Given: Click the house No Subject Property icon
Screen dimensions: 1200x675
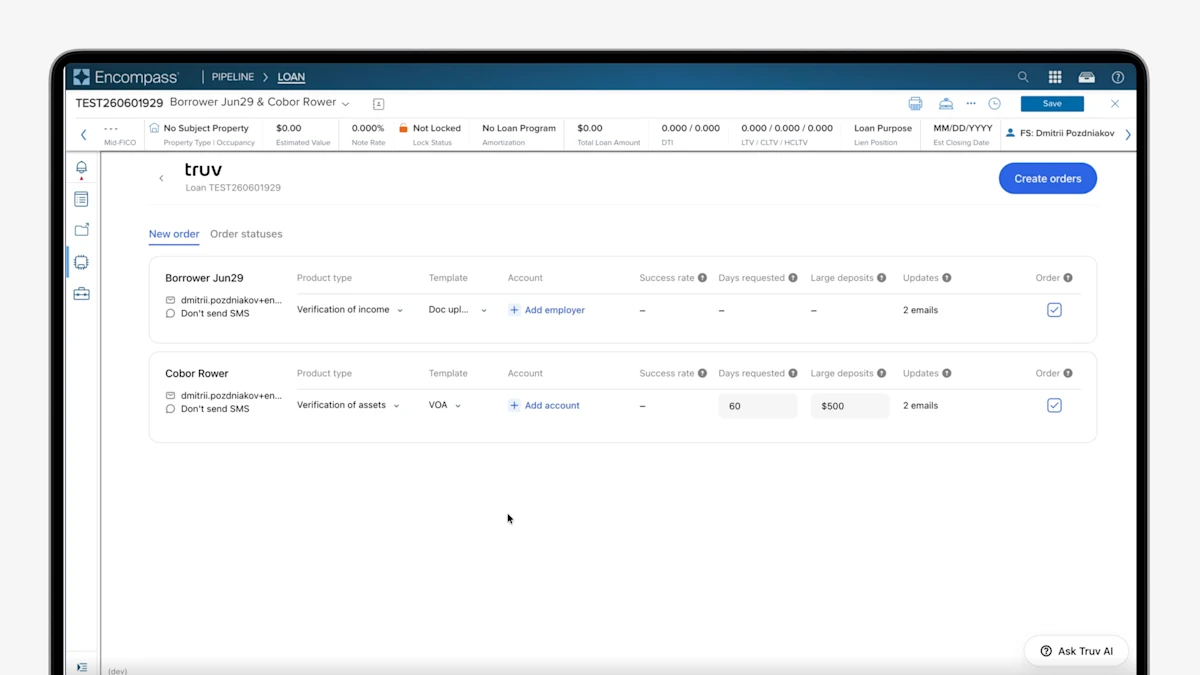Looking at the screenshot, I should [x=154, y=128].
